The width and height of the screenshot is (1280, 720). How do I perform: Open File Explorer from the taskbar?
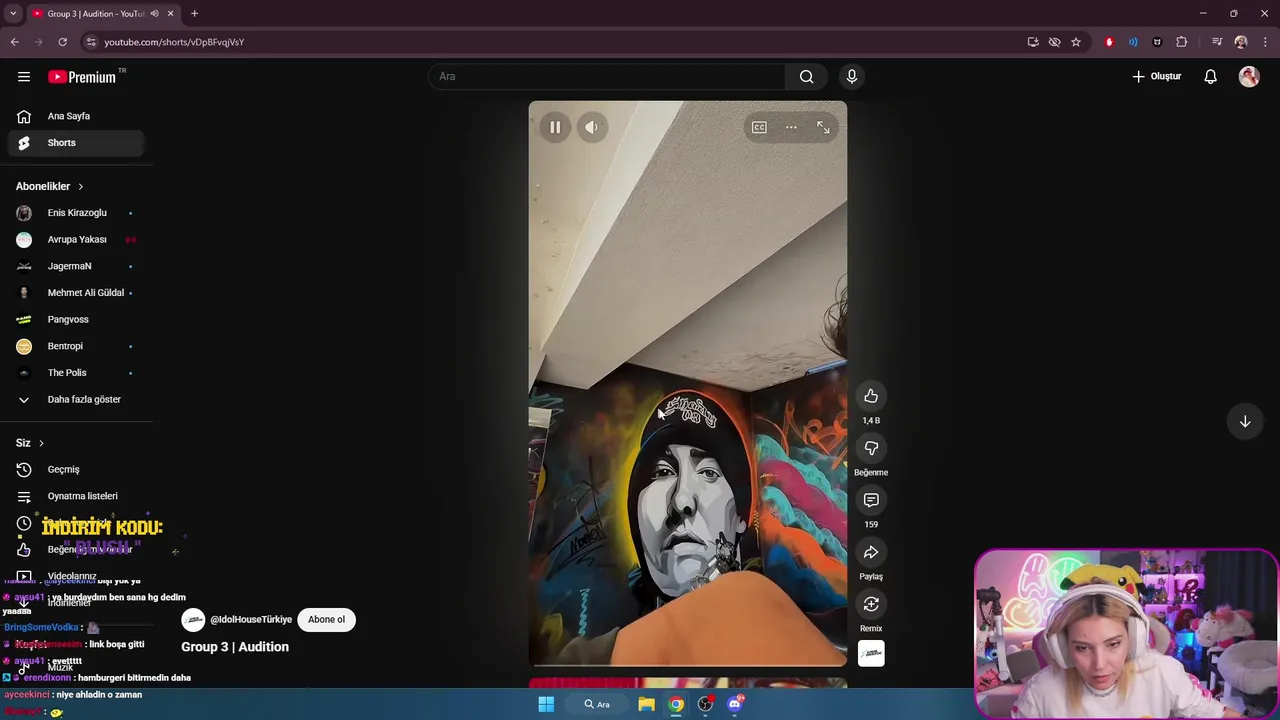647,704
